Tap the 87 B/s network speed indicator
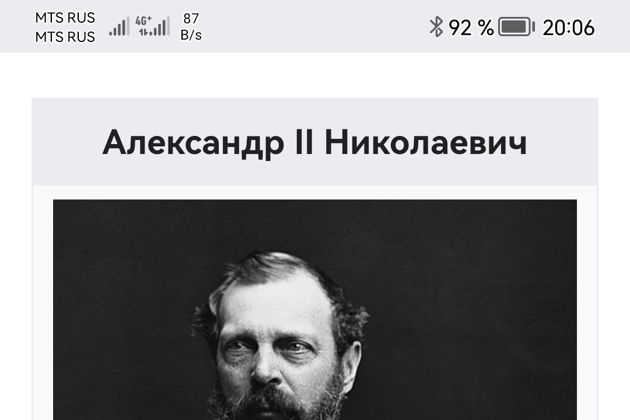 pos(191,27)
